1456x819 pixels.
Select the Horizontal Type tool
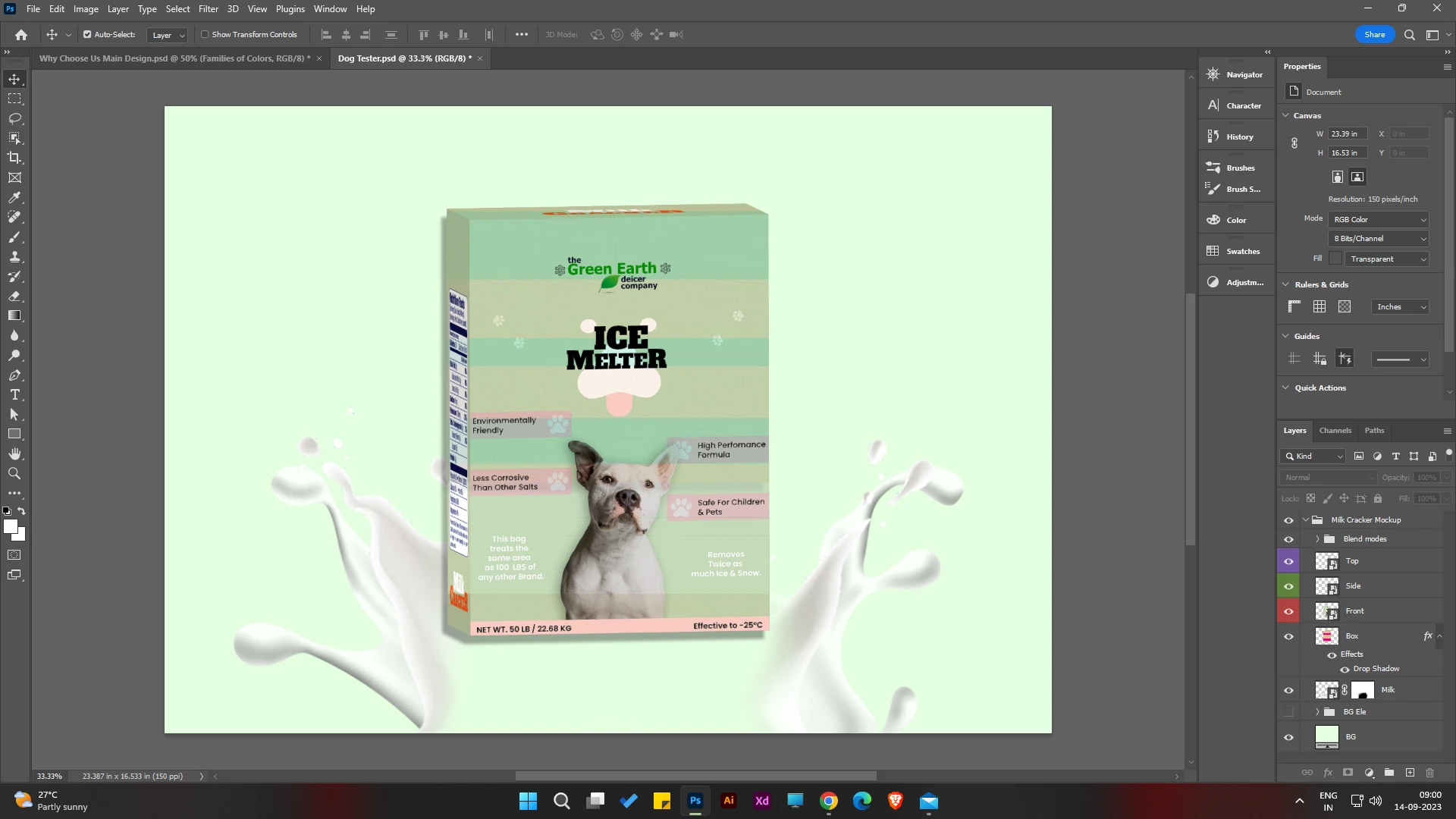coord(14,394)
